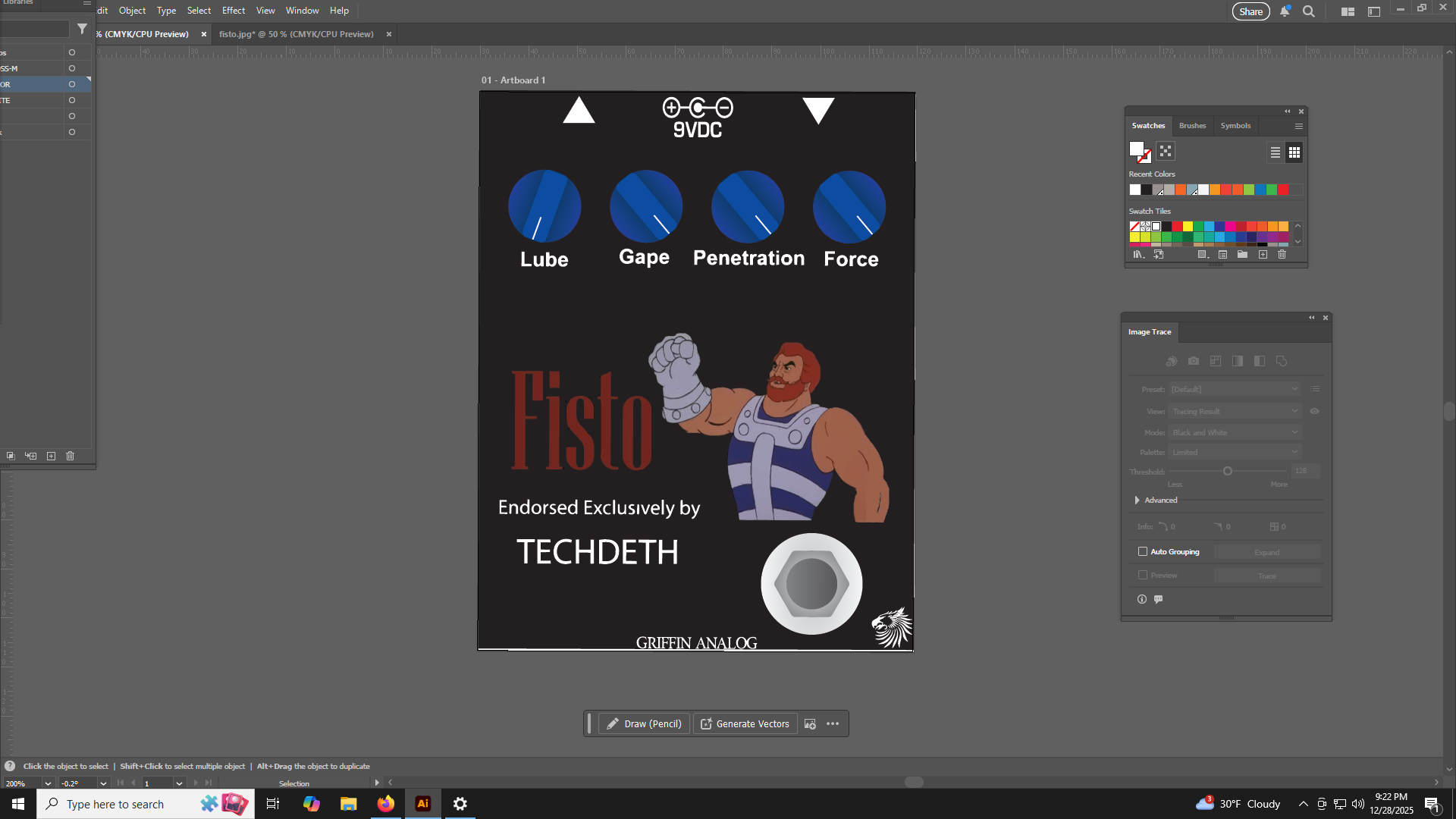1456x819 pixels.
Task: Open the artboard number dropdown
Action: [179, 783]
